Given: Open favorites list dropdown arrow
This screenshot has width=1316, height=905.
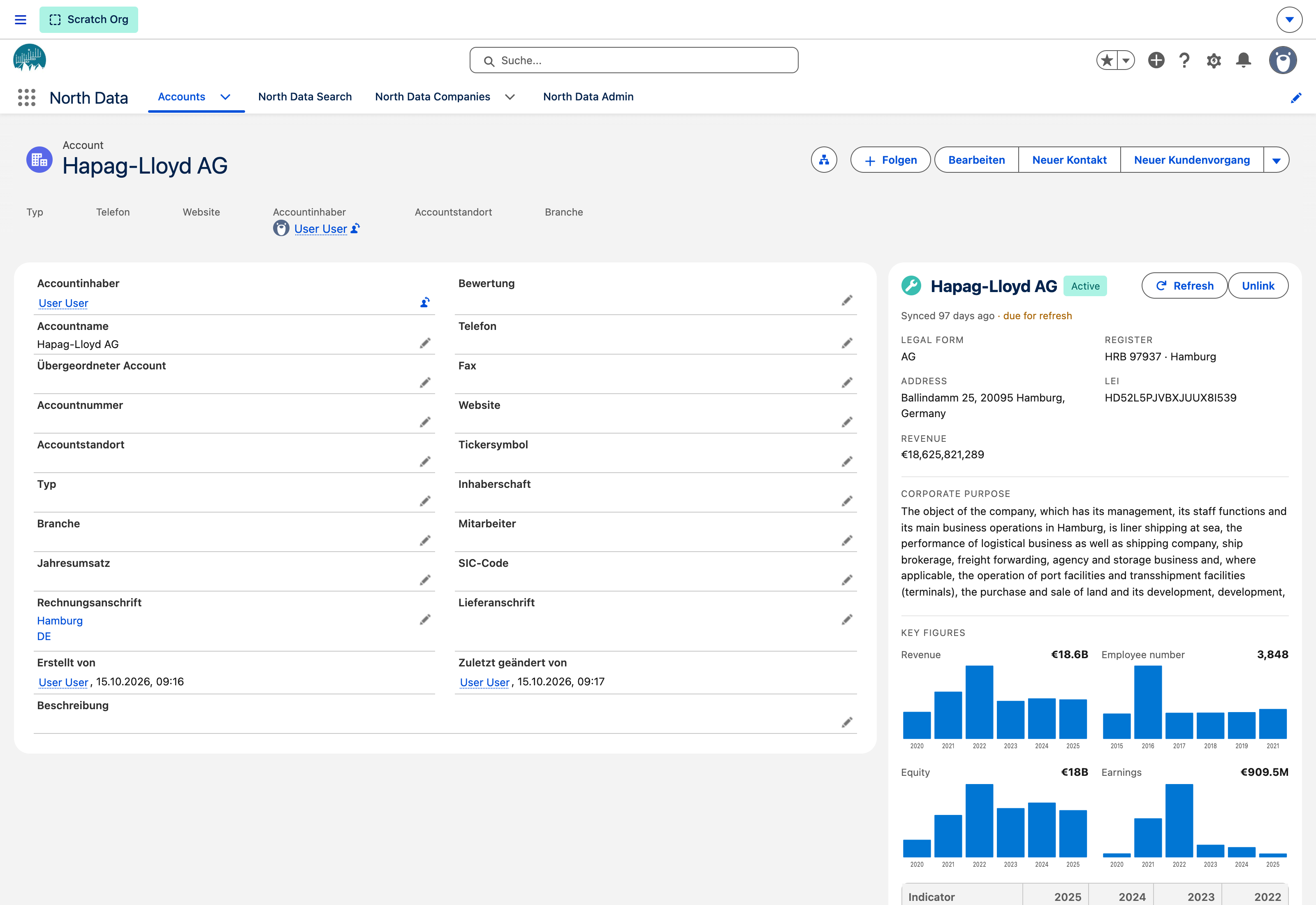Looking at the screenshot, I should coord(1126,60).
